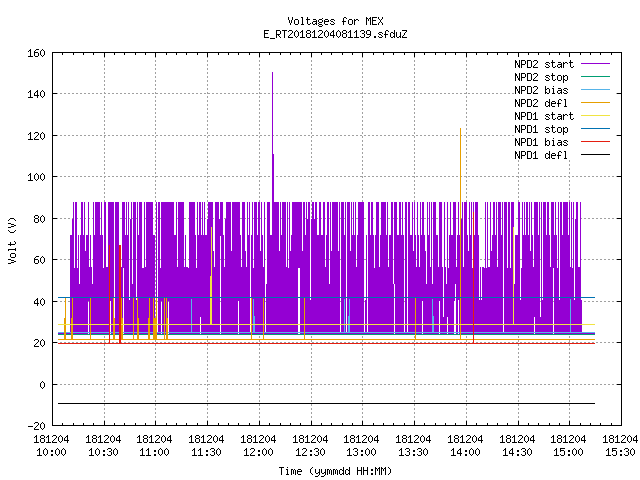This screenshot has width=640, height=480.
Task: Click the red line sample for NPD1 bias
Action: [x=595, y=142]
